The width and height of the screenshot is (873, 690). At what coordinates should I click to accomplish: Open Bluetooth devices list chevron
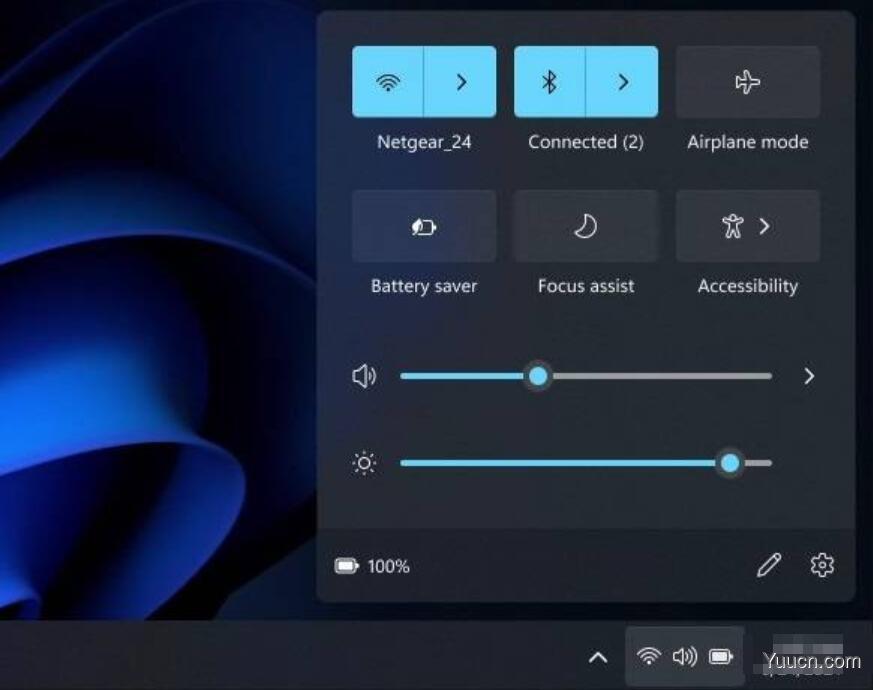[x=622, y=82]
